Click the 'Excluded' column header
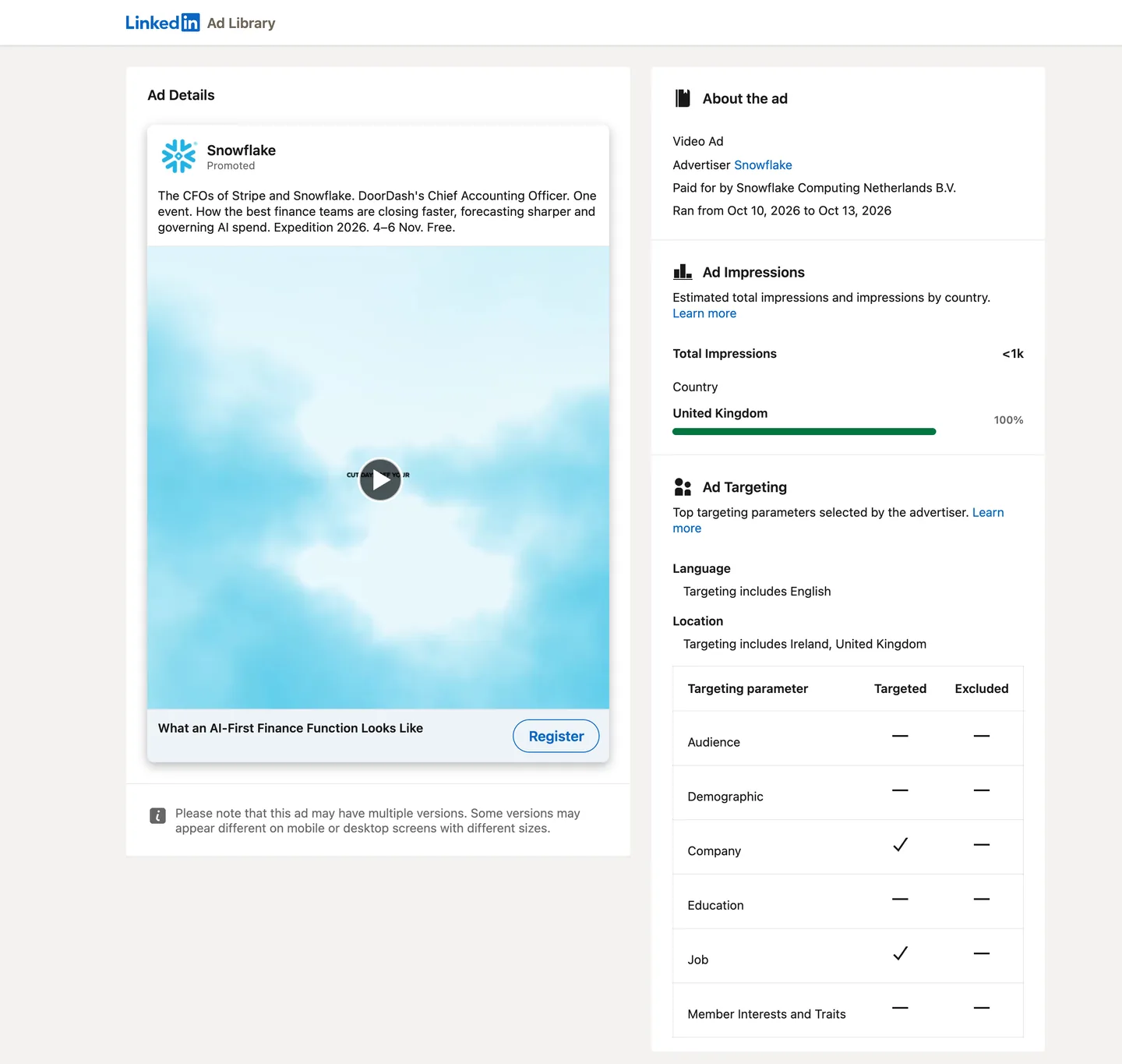Image resolution: width=1122 pixels, height=1064 pixels. coord(982,689)
